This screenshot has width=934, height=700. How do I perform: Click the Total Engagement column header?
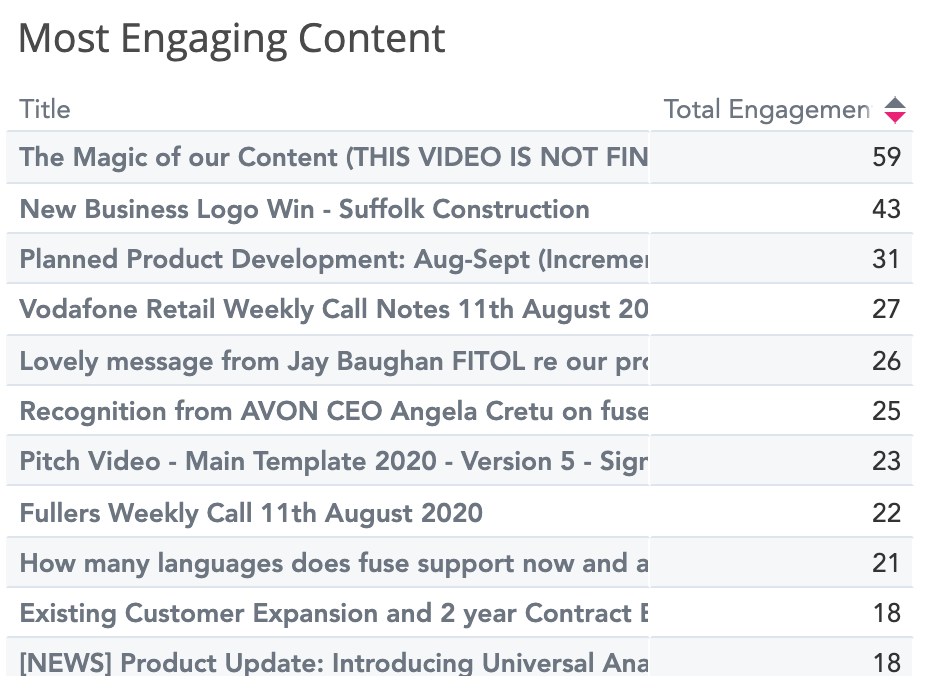point(766,110)
